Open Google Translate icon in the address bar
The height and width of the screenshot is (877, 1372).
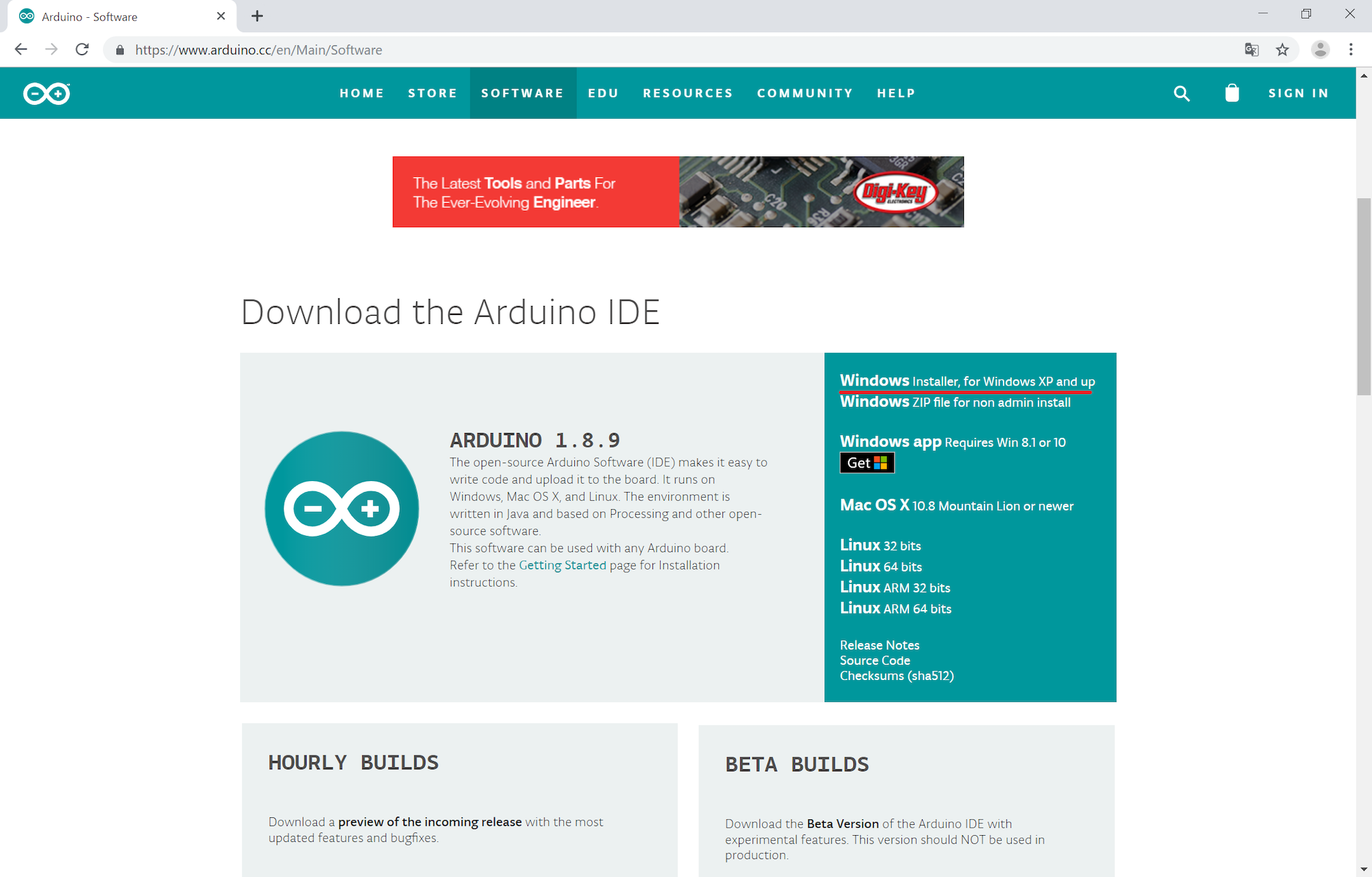click(1252, 49)
